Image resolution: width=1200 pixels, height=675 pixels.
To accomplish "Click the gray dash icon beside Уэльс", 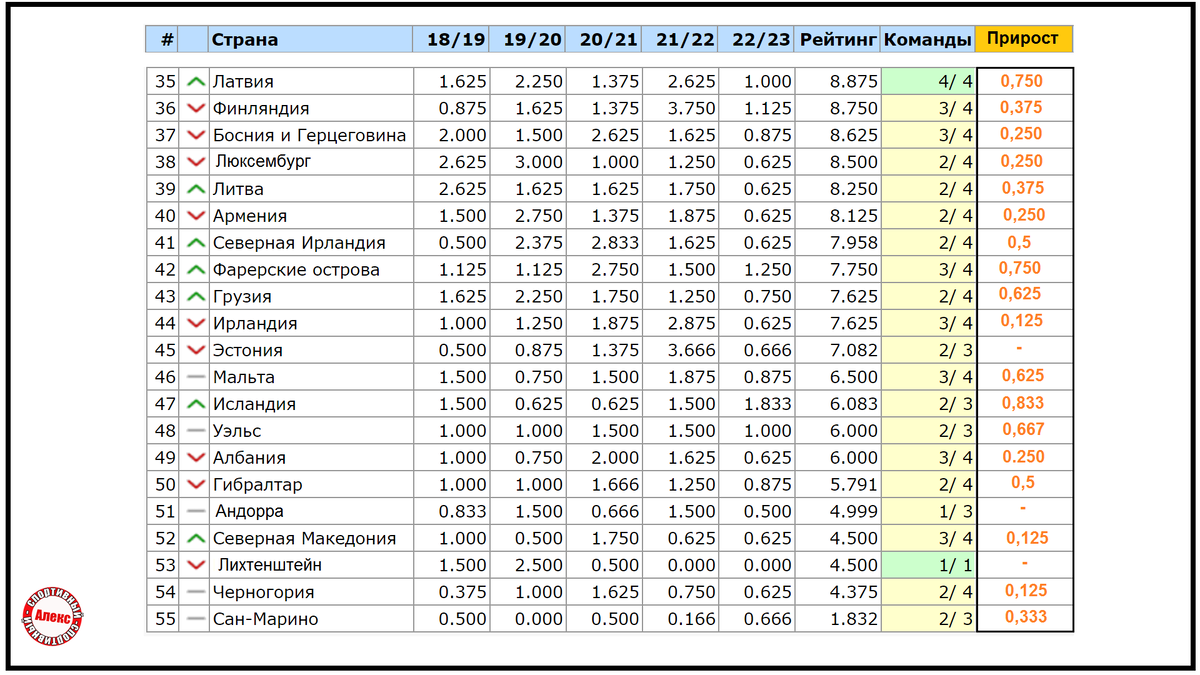I will tap(196, 431).
